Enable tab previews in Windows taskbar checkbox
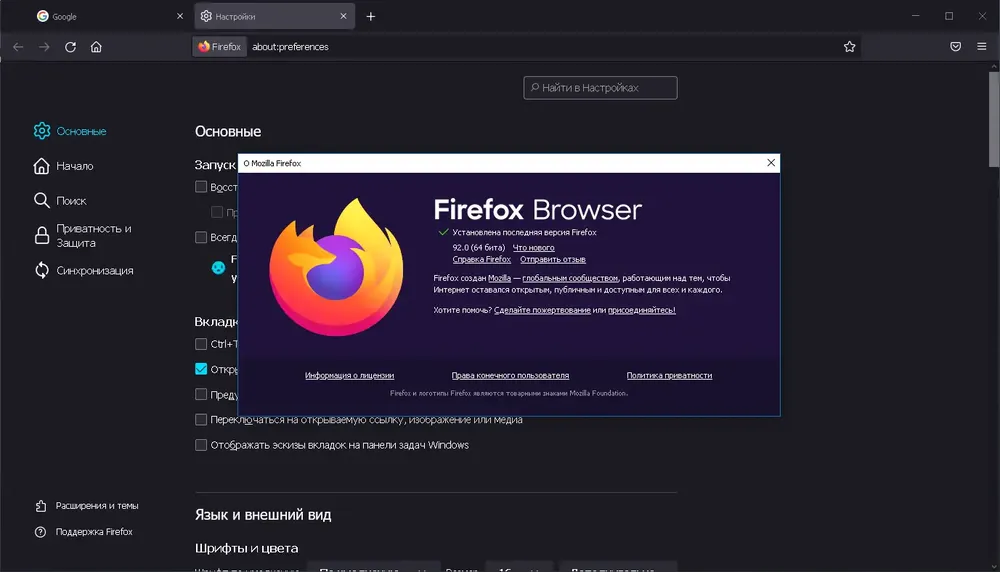 pyautogui.click(x=201, y=445)
